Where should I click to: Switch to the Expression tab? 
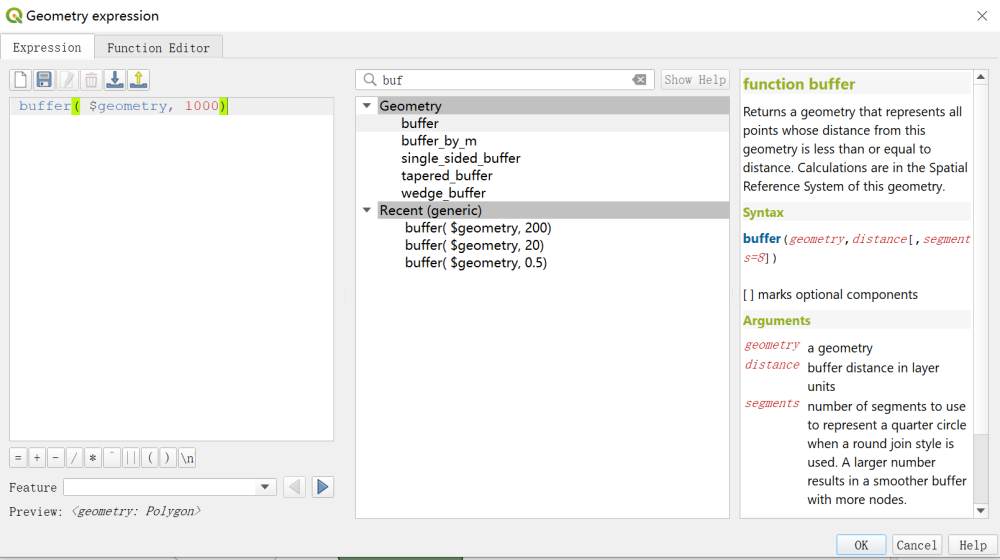click(47, 48)
